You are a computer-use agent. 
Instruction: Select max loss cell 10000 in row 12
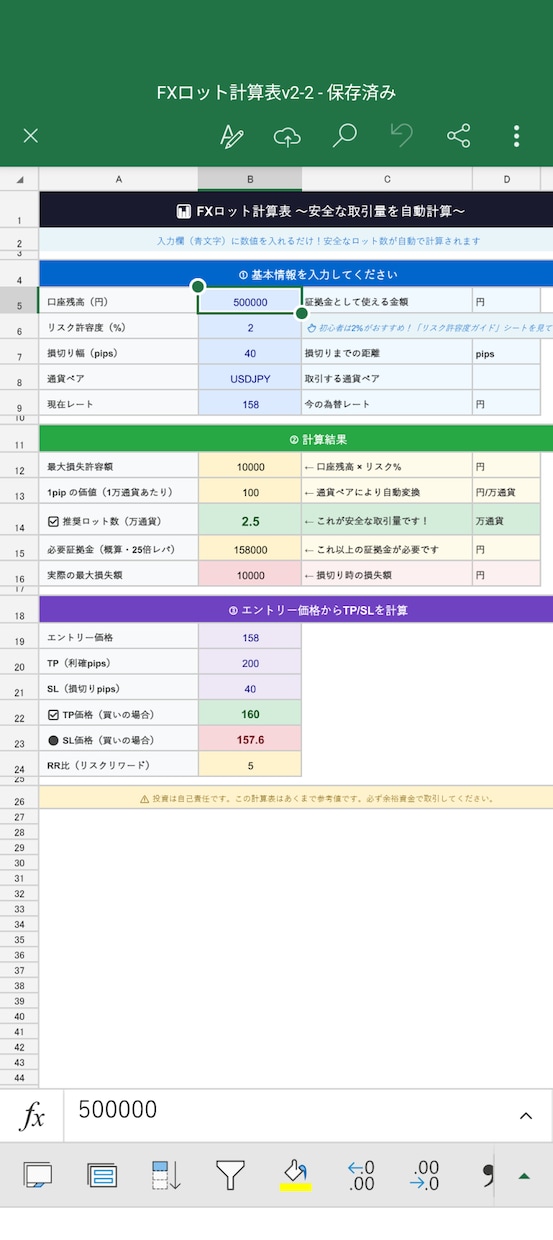pyautogui.click(x=250, y=467)
